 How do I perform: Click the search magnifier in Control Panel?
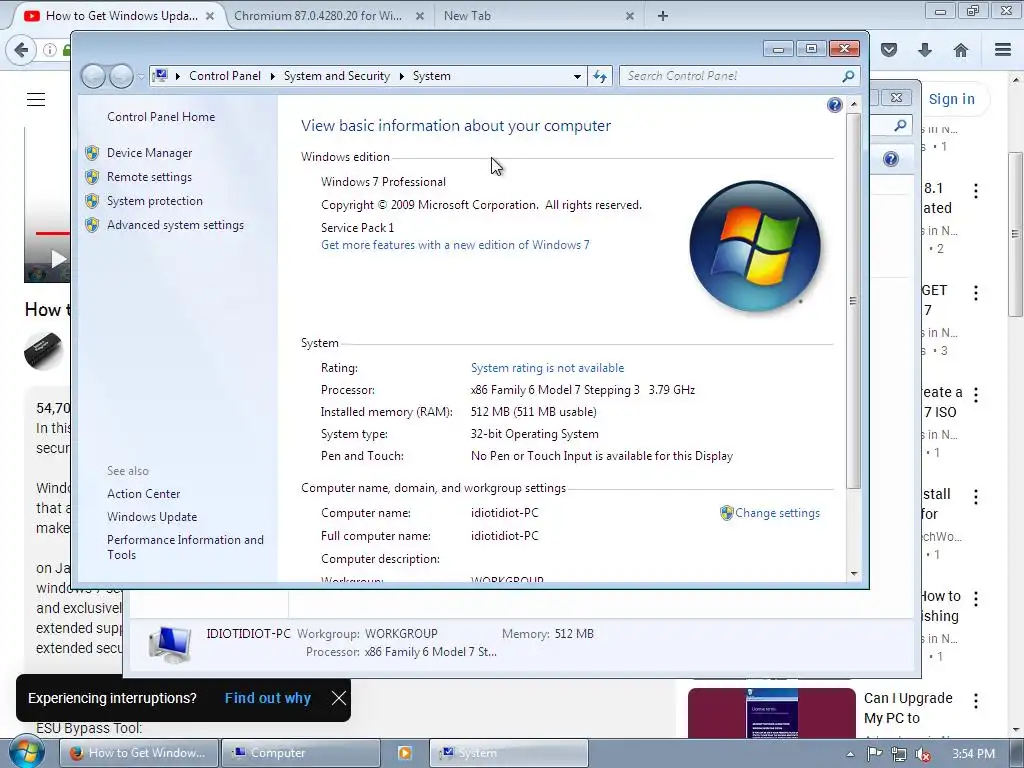848,76
